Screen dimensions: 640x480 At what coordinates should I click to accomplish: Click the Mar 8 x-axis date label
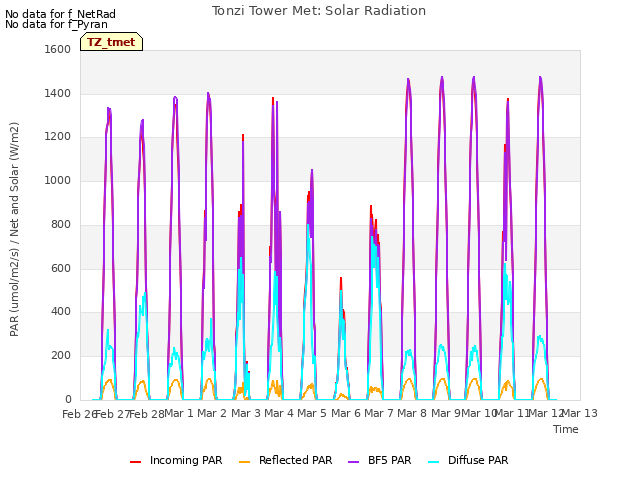[412, 413]
